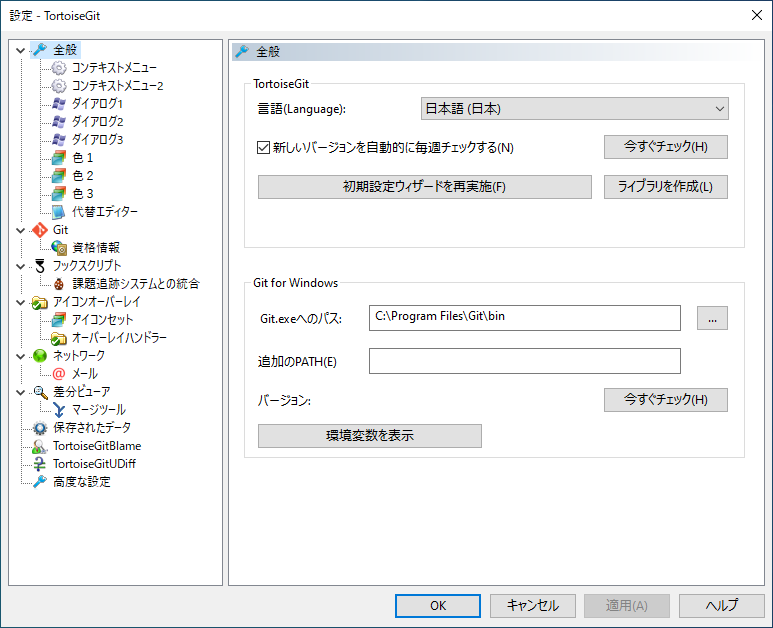Click the アイコンセット icon
This screenshot has height=628, width=773.
tap(59, 320)
